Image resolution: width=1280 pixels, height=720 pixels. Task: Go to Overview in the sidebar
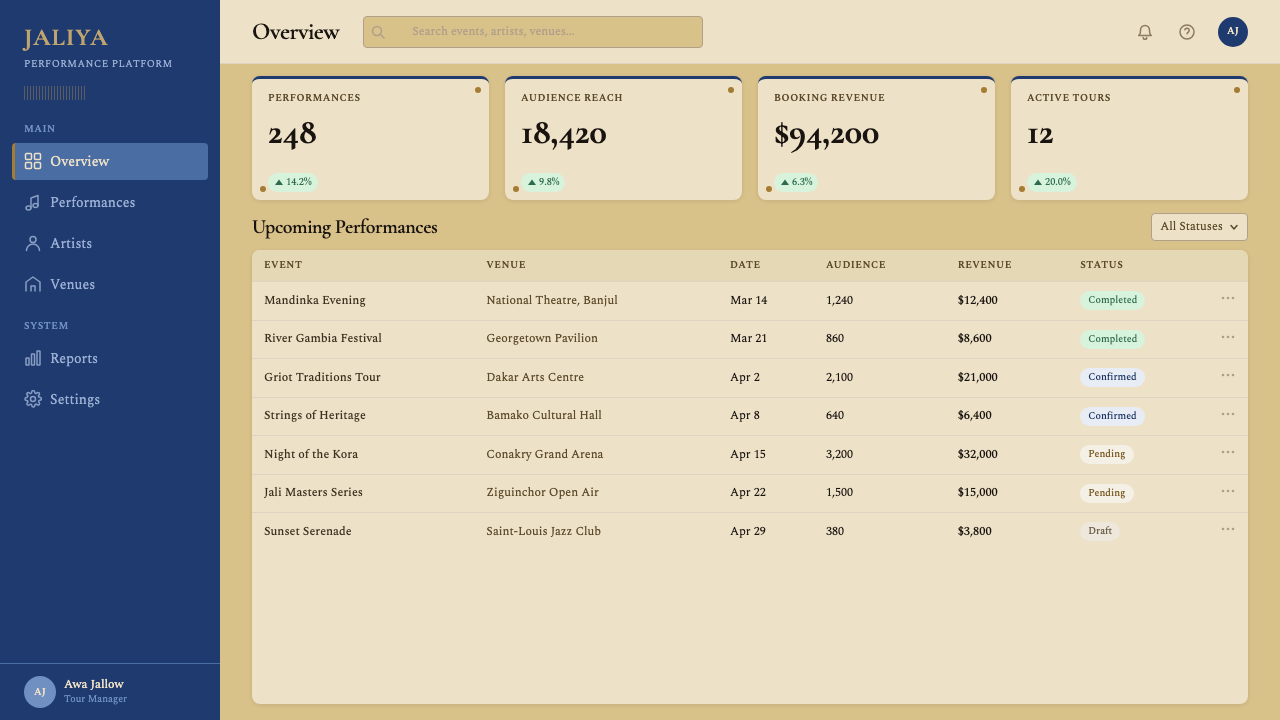[x=110, y=161]
